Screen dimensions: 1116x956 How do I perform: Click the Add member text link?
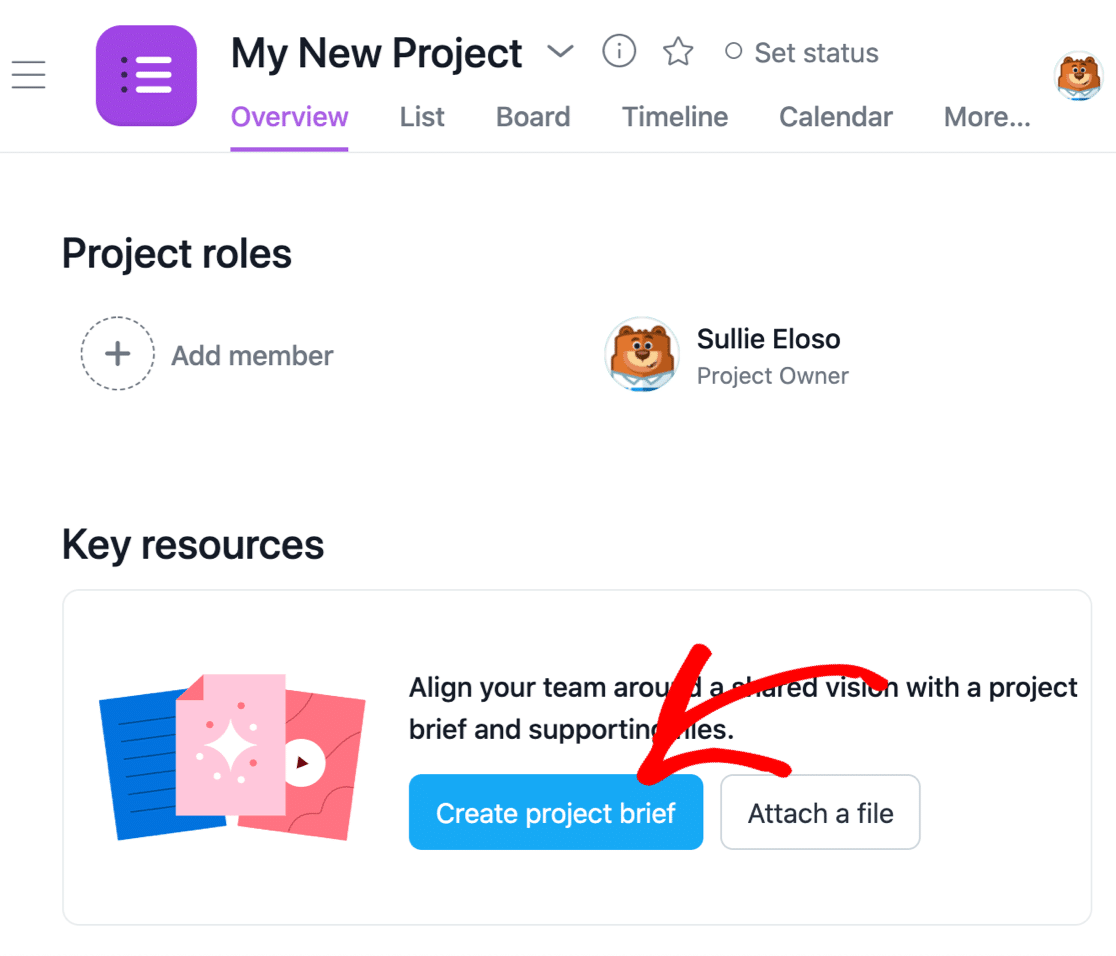[x=252, y=356]
